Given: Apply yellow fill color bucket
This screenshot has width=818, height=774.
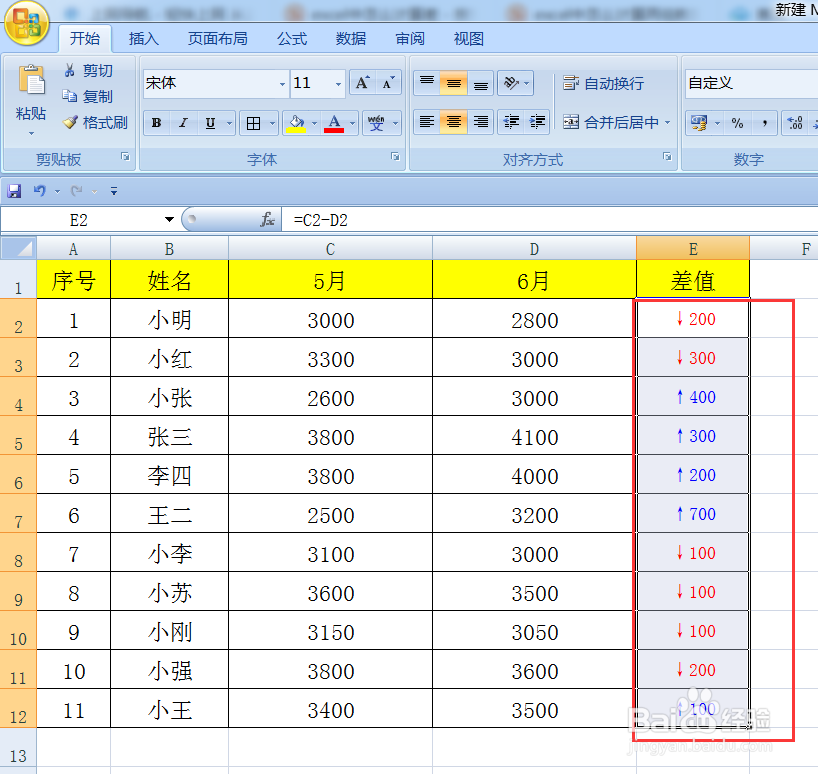Looking at the screenshot, I should pos(296,123).
